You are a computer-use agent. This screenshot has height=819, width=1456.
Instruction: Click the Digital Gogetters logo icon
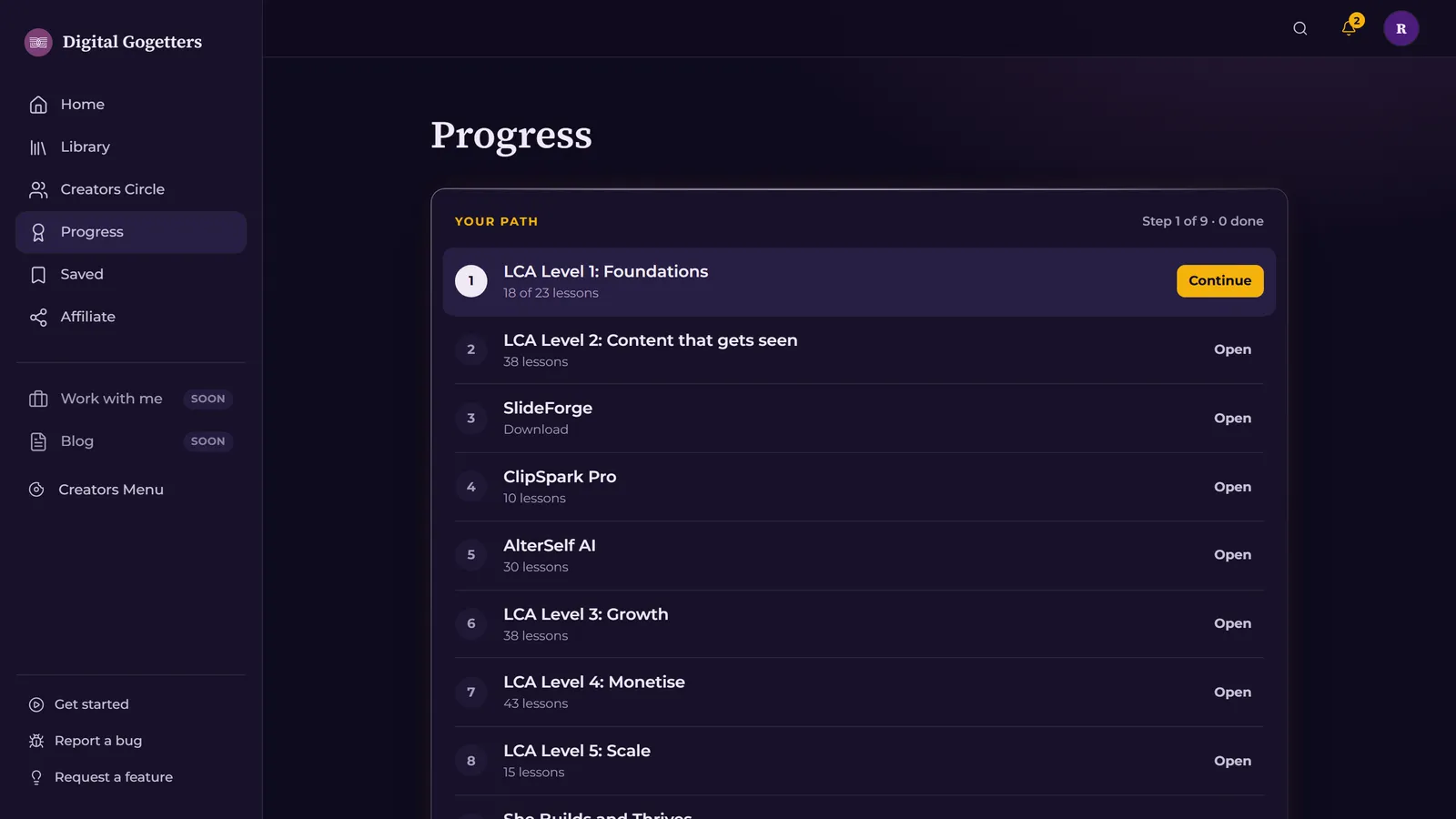click(x=38, y=42)
